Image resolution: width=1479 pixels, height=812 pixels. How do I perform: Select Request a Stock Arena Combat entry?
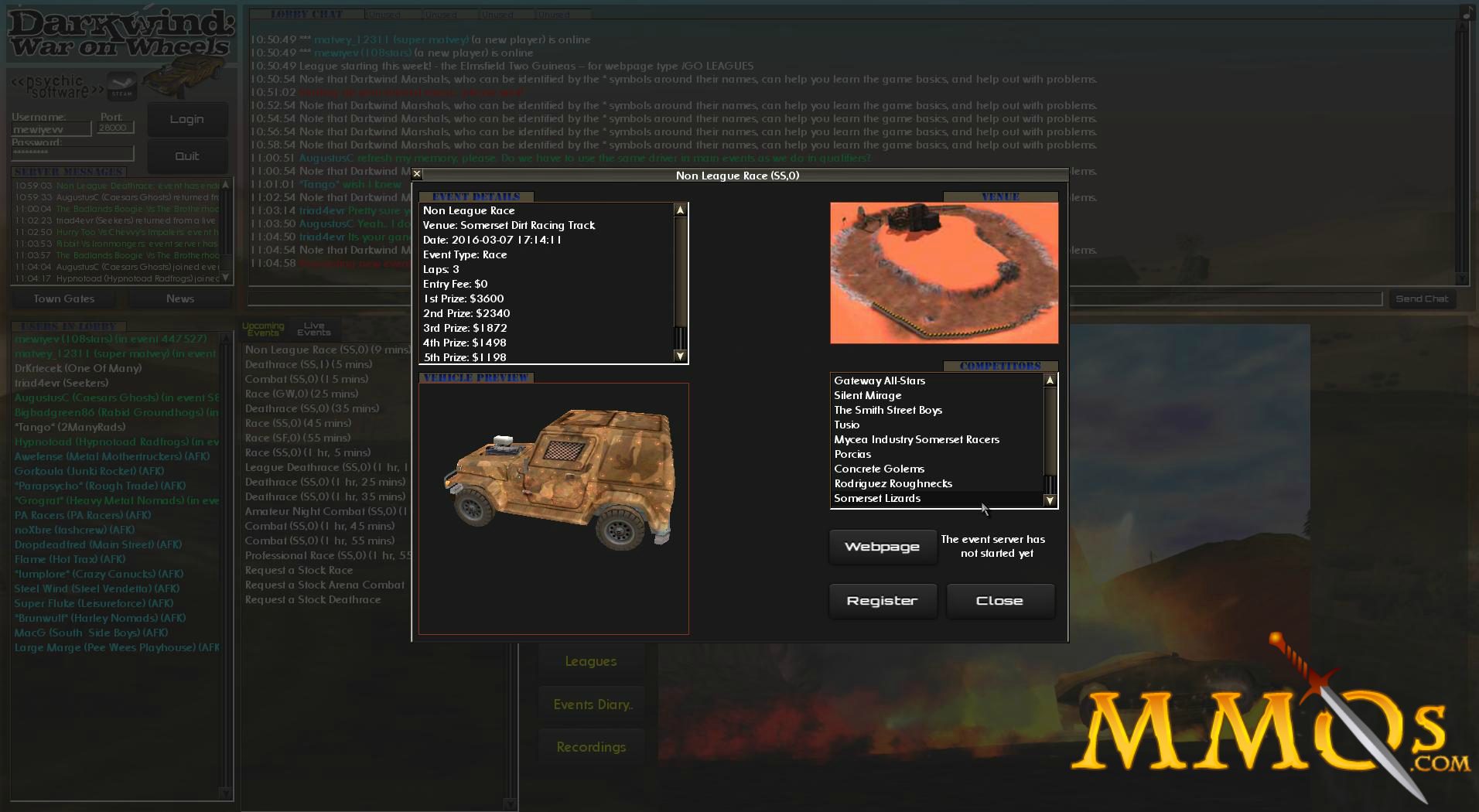(325, 585)
